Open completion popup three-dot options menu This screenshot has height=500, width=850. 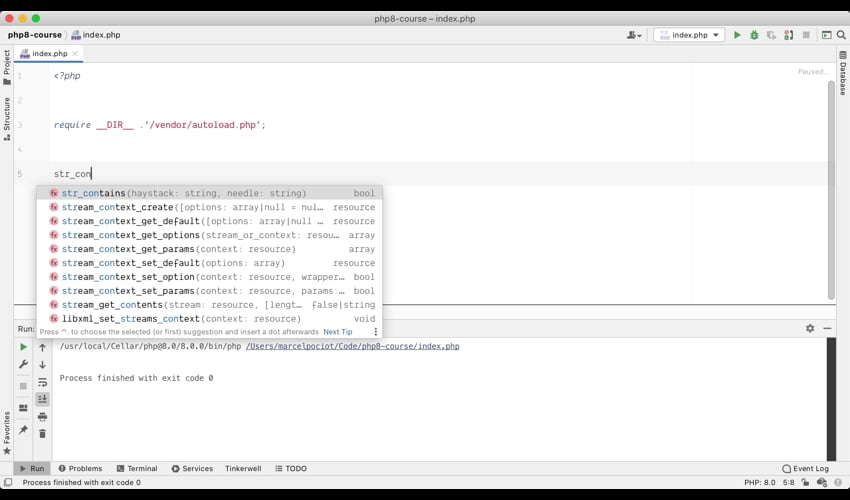click(376, 332)
